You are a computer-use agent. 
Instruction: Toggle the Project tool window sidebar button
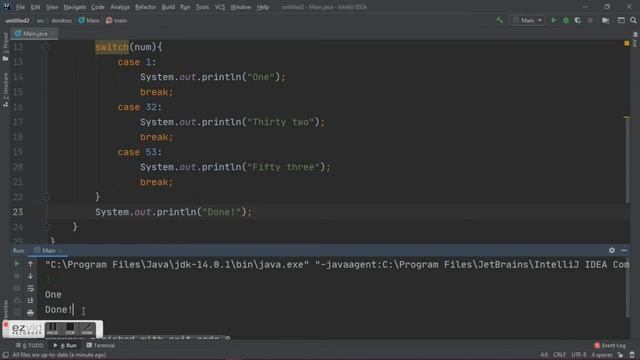(x=5, y=46)
